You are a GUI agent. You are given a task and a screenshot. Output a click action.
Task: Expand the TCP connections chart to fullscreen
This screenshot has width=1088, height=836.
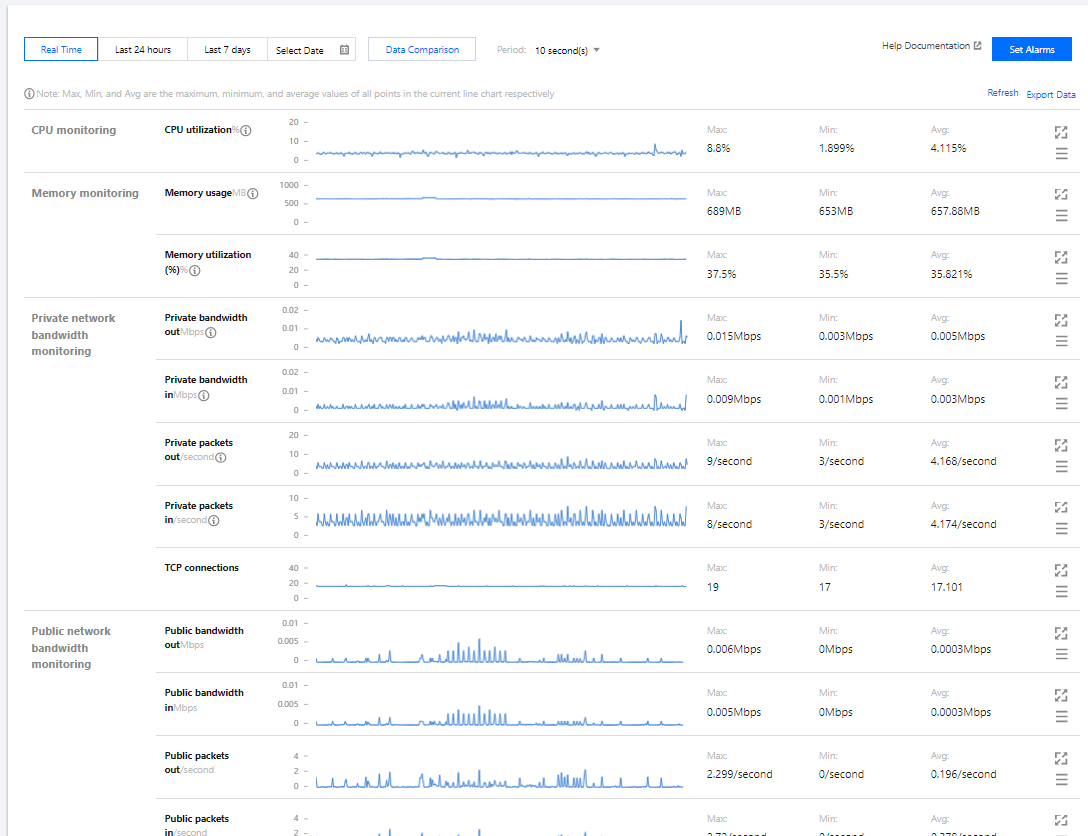coord(1061,570)
